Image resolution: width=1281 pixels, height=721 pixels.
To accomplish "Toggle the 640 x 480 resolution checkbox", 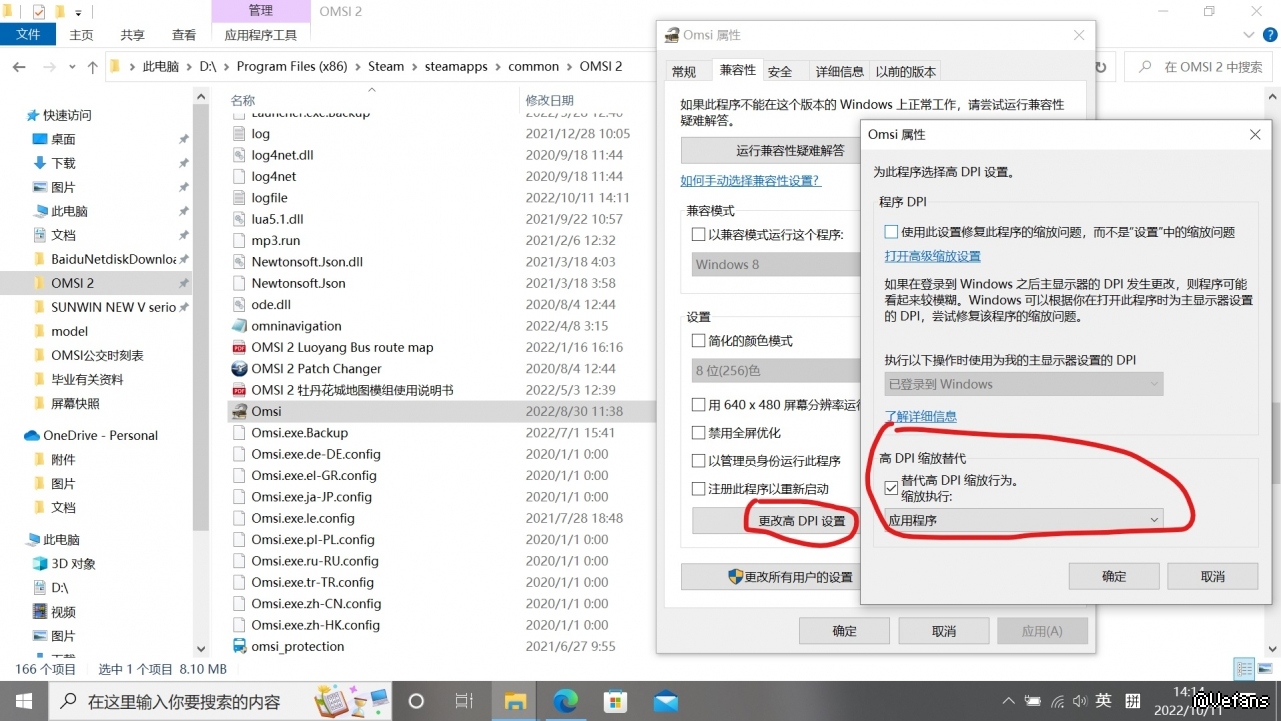I will 698,405.
